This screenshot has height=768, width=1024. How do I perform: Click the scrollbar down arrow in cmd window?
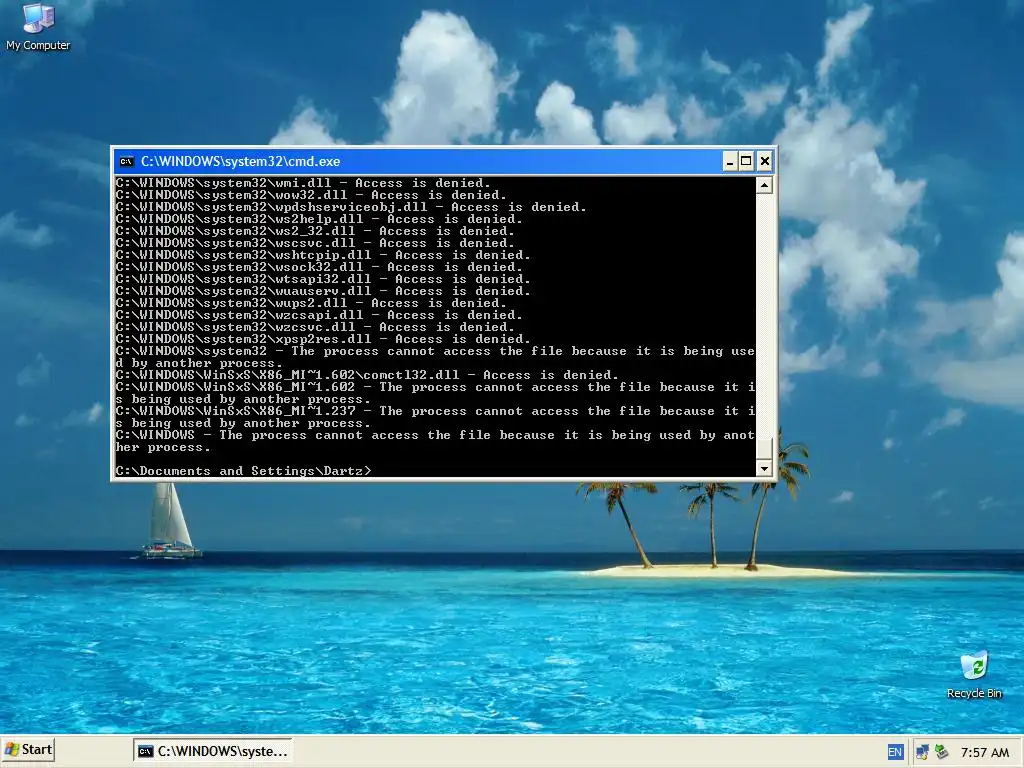pos(764,468)
